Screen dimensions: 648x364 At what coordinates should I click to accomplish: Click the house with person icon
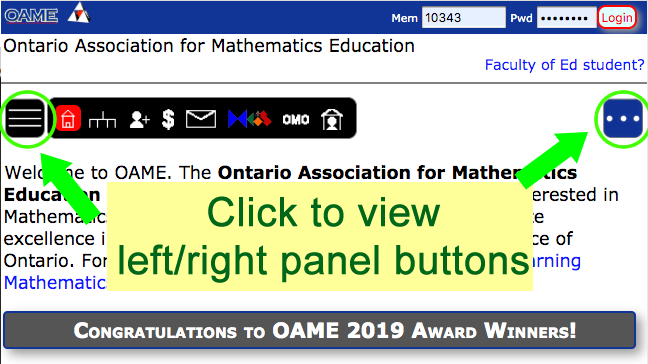pyautogui.click(x=332, y=119)
